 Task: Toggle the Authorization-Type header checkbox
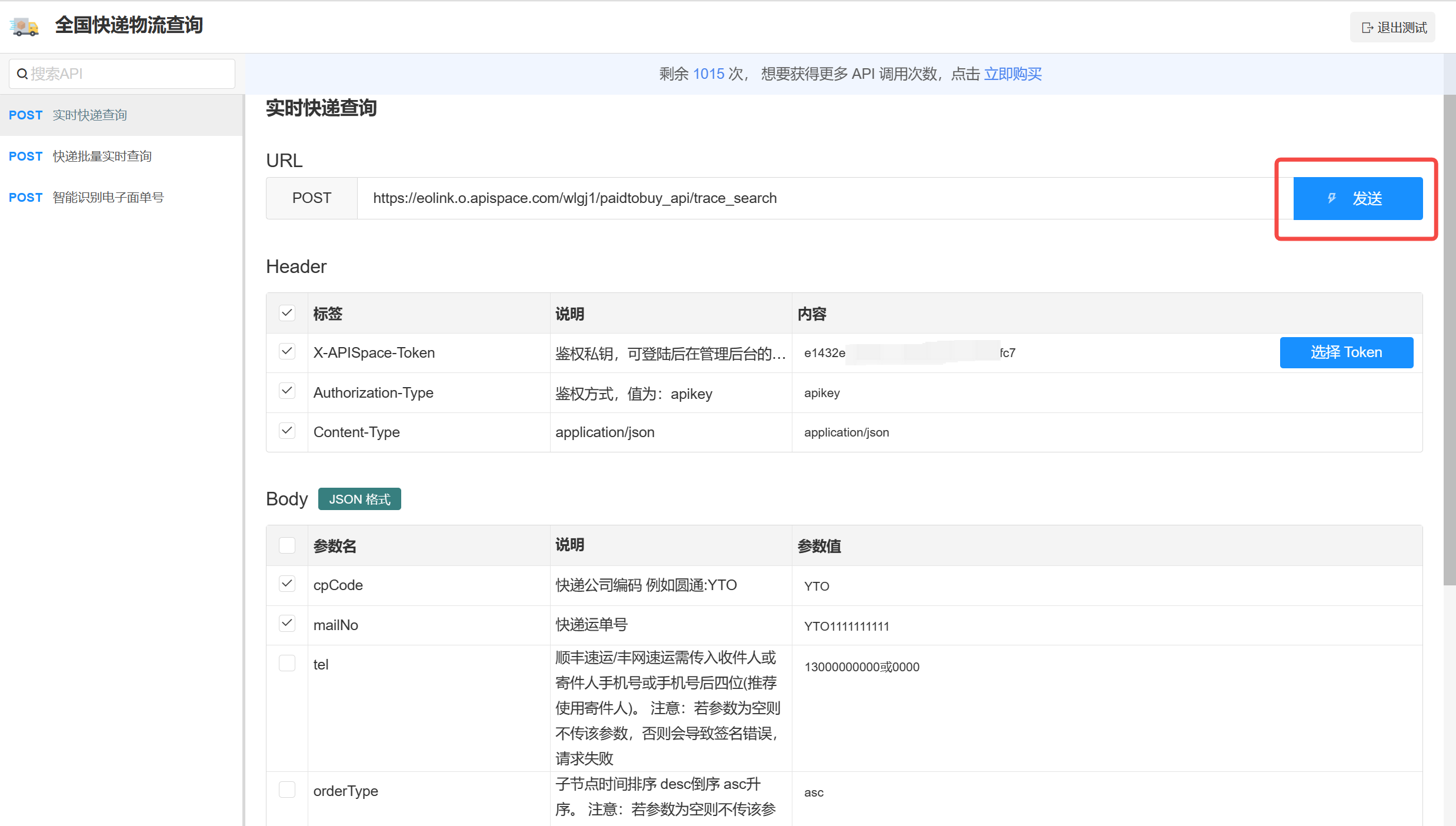tap(286, 391)
